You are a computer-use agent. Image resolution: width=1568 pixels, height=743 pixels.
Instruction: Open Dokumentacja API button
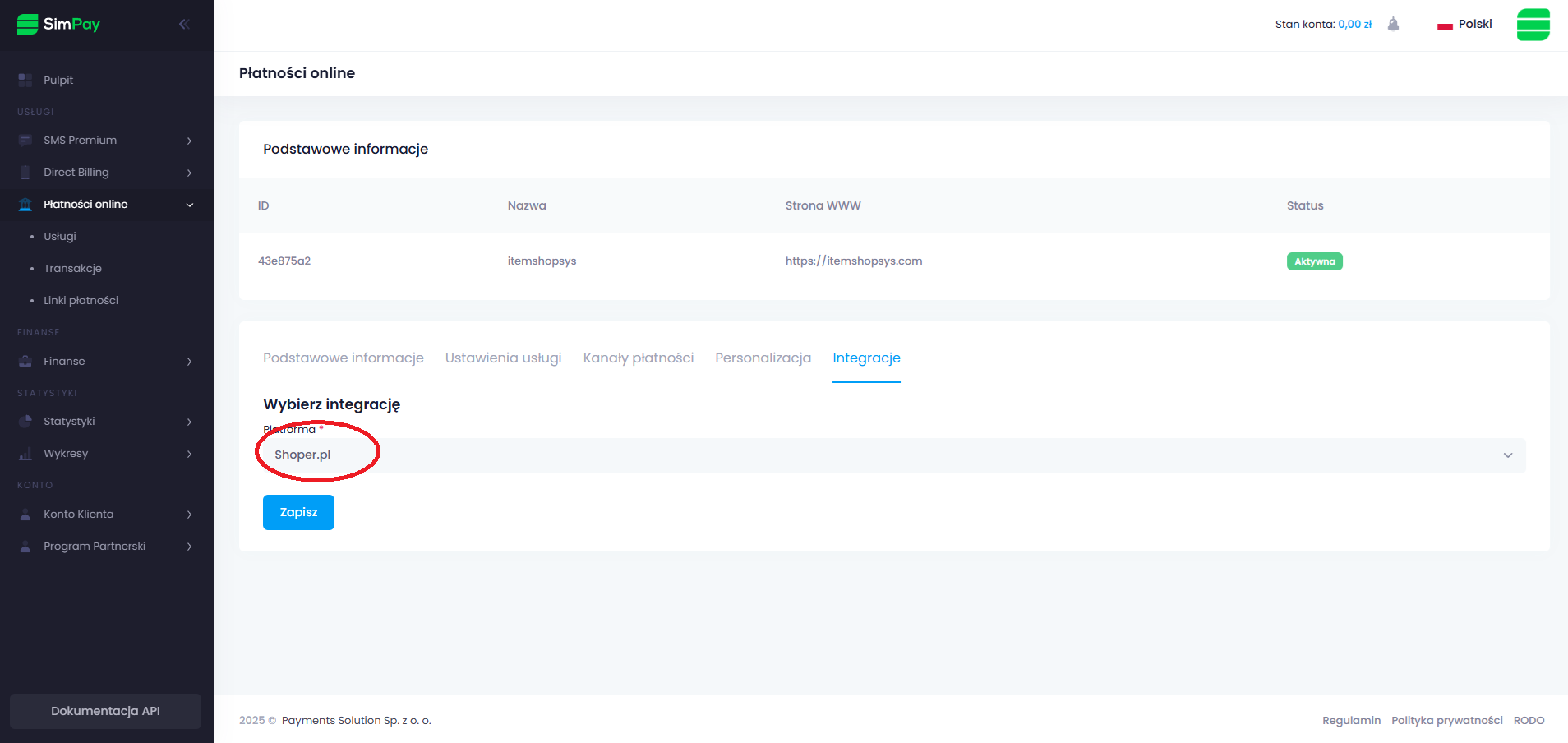tap(105, 711)
